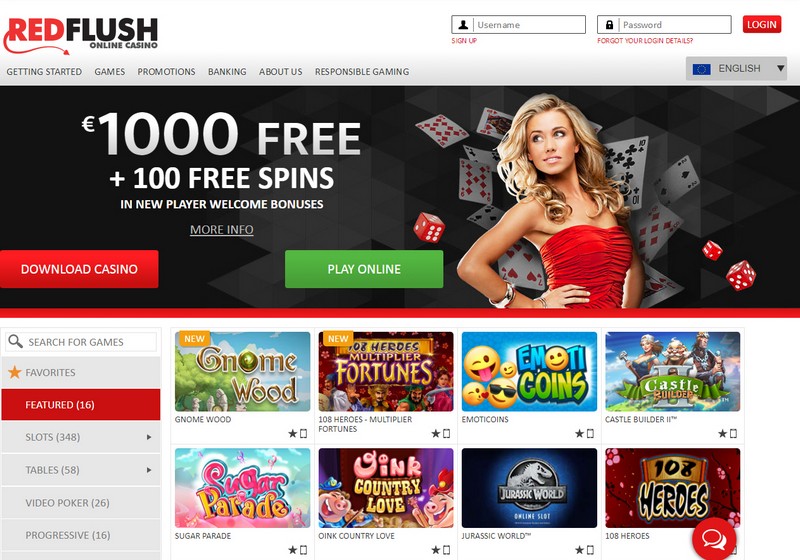The width and height of the screenshot is (800, 560).
Task: Toggle the favorite star for Emoticoins
Action: (x=579, y=434)
